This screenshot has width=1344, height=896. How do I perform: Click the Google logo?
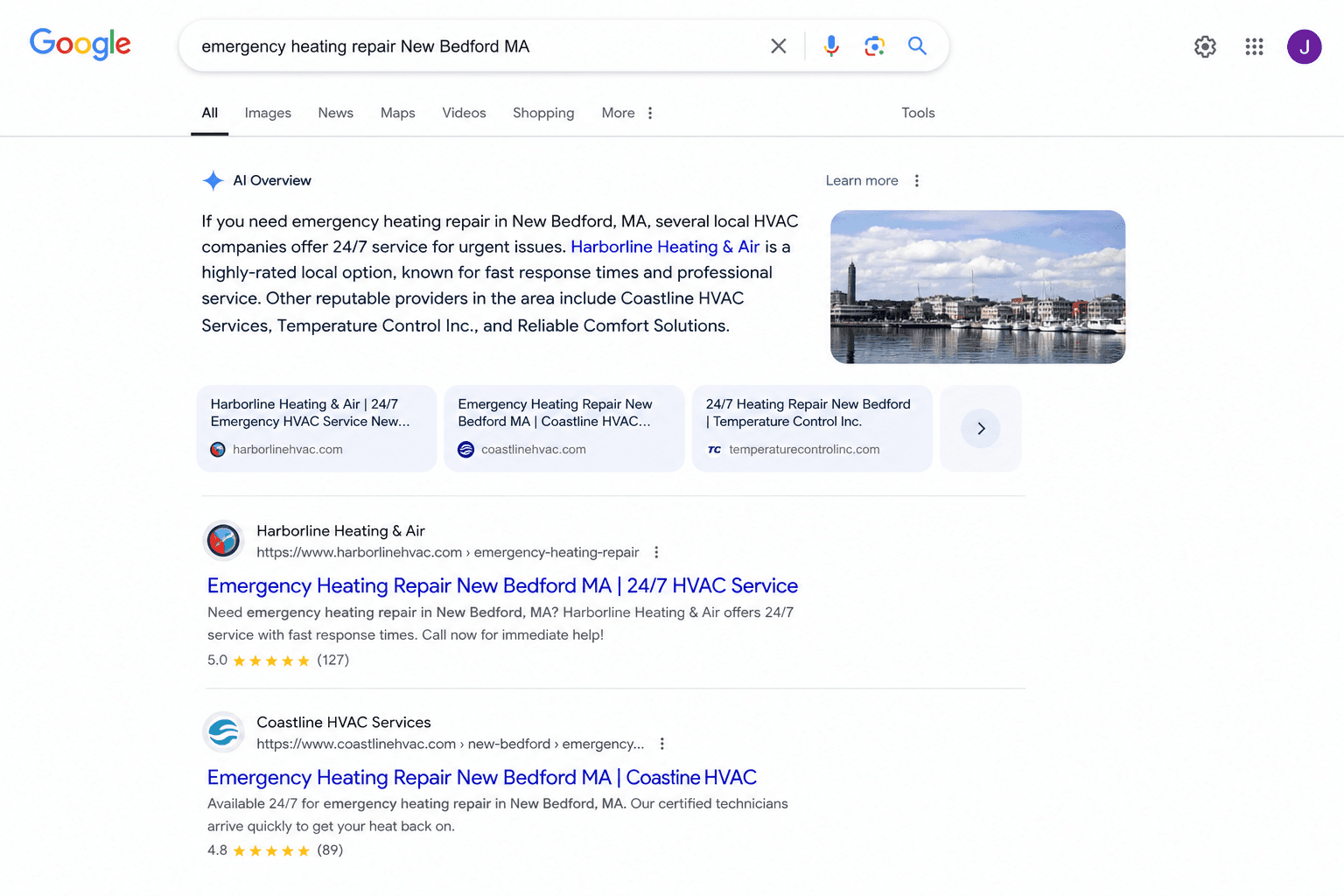[x=80, y=44]
